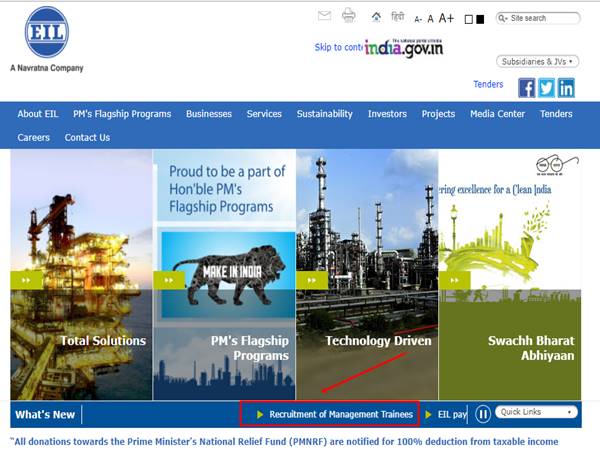The width and height of the screenshot is (600, 450).
Task: Open the Total Solutions banner
Action: (x=81, y=275)
